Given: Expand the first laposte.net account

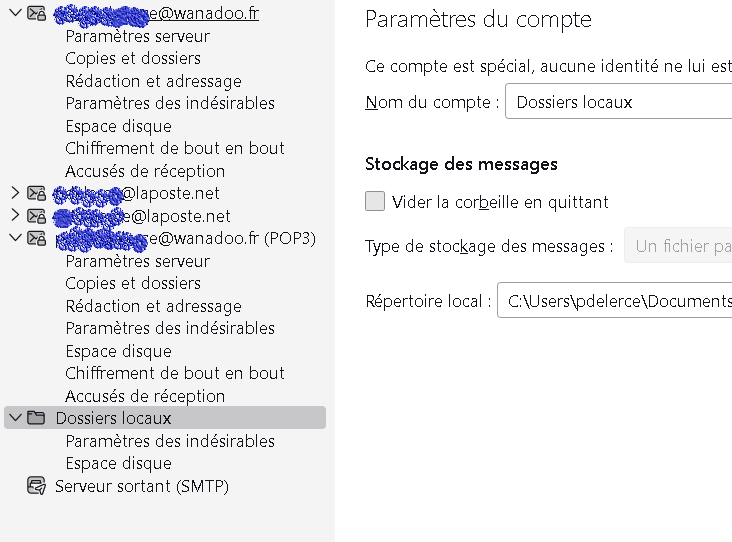Looking at the screenshot, I should tap(15, 193).
